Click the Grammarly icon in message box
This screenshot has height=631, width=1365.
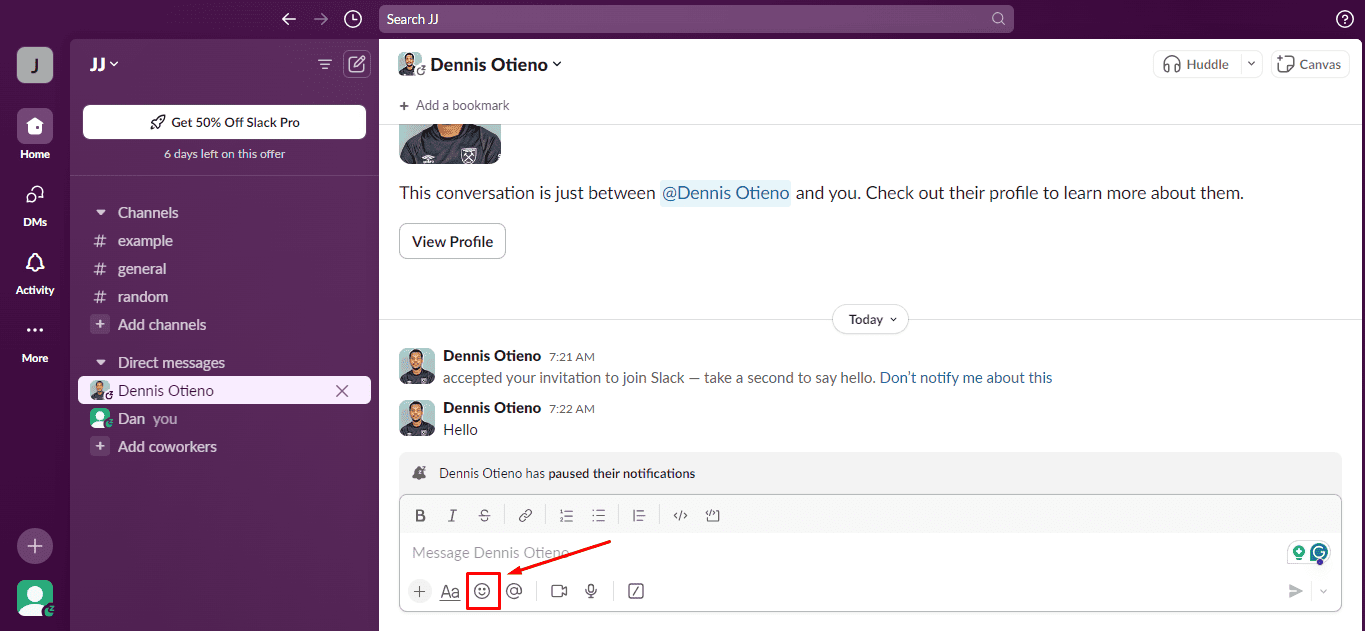coord(1320,552)
